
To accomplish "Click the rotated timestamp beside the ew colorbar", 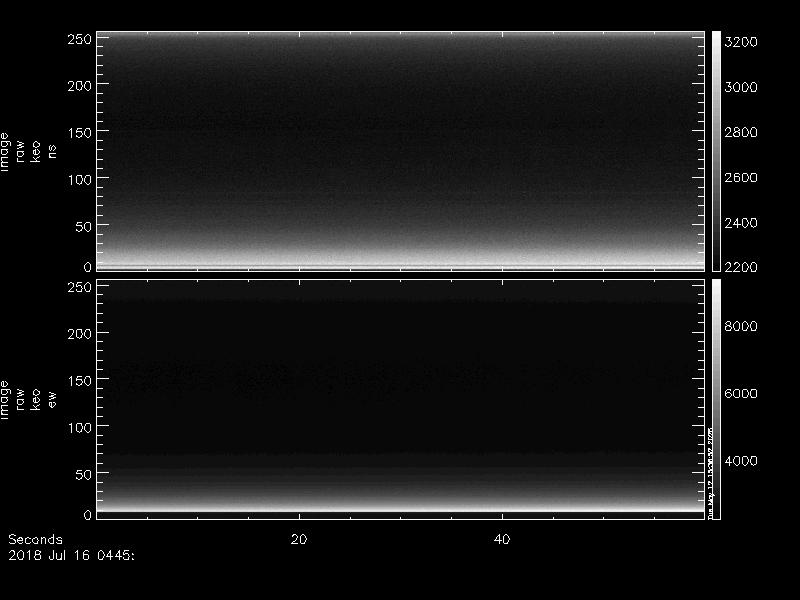I will tap(710, 473).
